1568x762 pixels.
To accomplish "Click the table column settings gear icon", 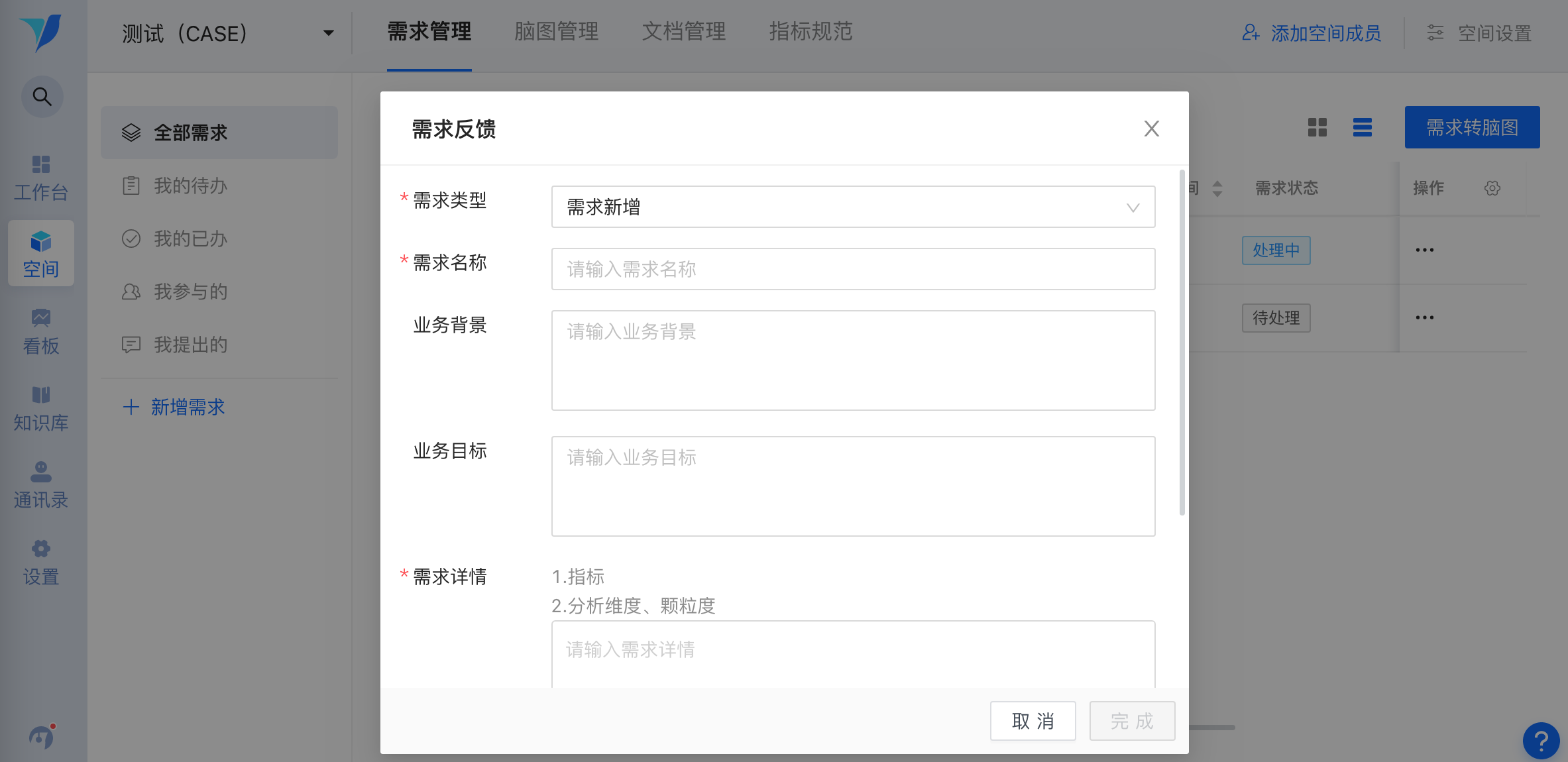I will click(1492, 188).
